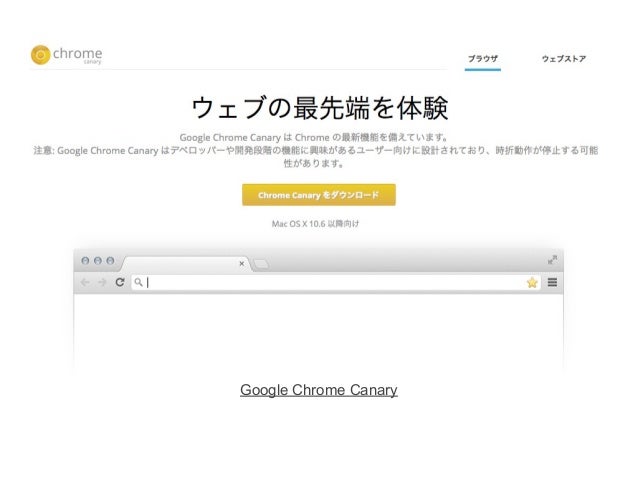Click the Chrome Canary logo
The image size is (638, 479).
66,55
